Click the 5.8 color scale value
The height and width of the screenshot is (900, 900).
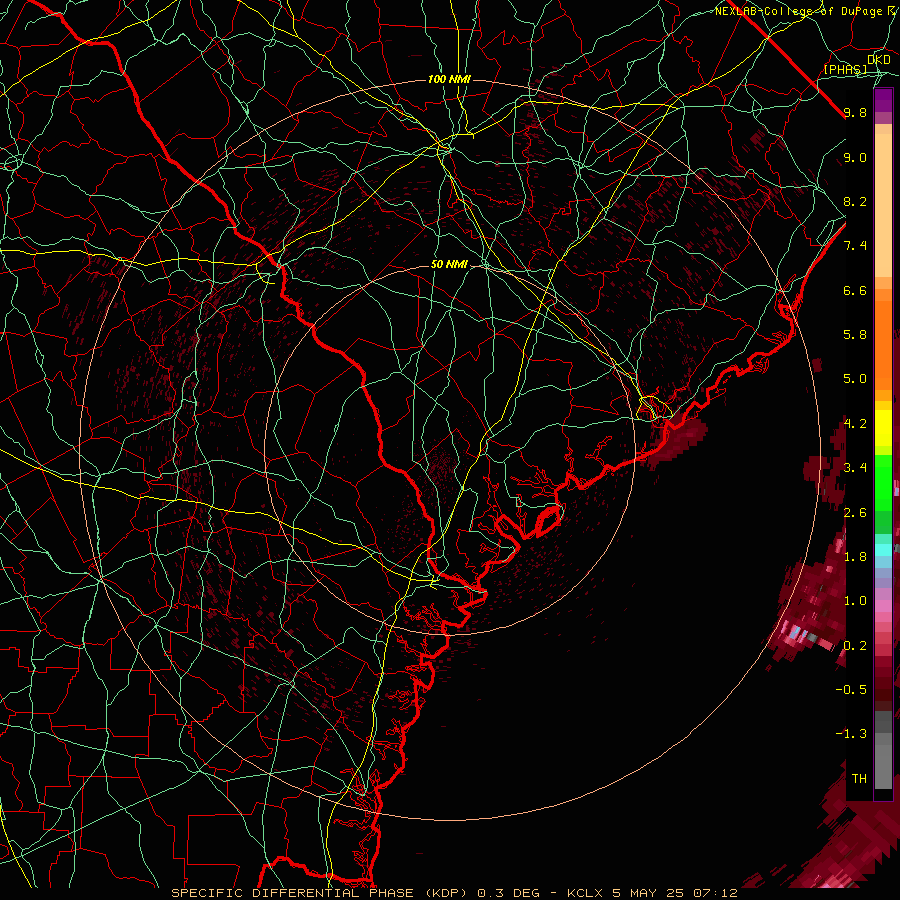(855, 335)
